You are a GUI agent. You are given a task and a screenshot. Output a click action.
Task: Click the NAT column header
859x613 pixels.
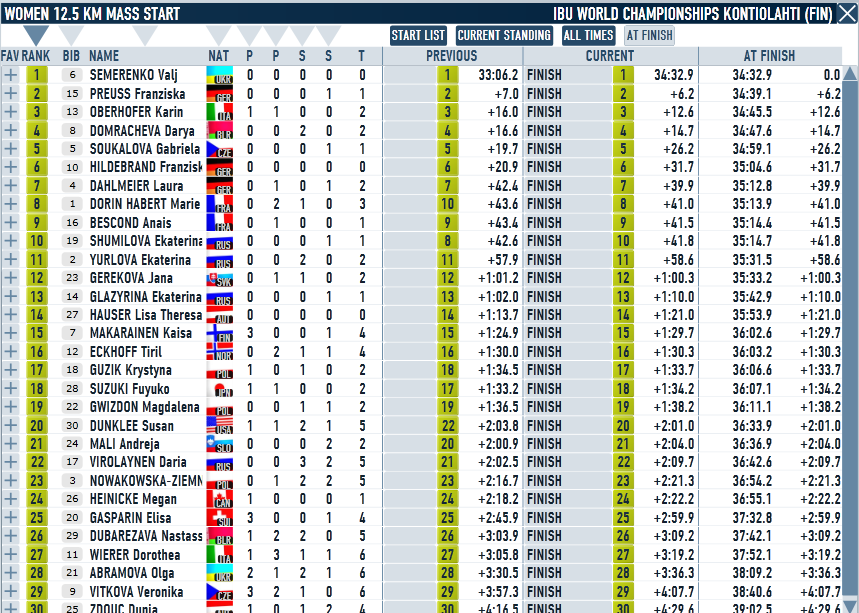coord(219,56)
